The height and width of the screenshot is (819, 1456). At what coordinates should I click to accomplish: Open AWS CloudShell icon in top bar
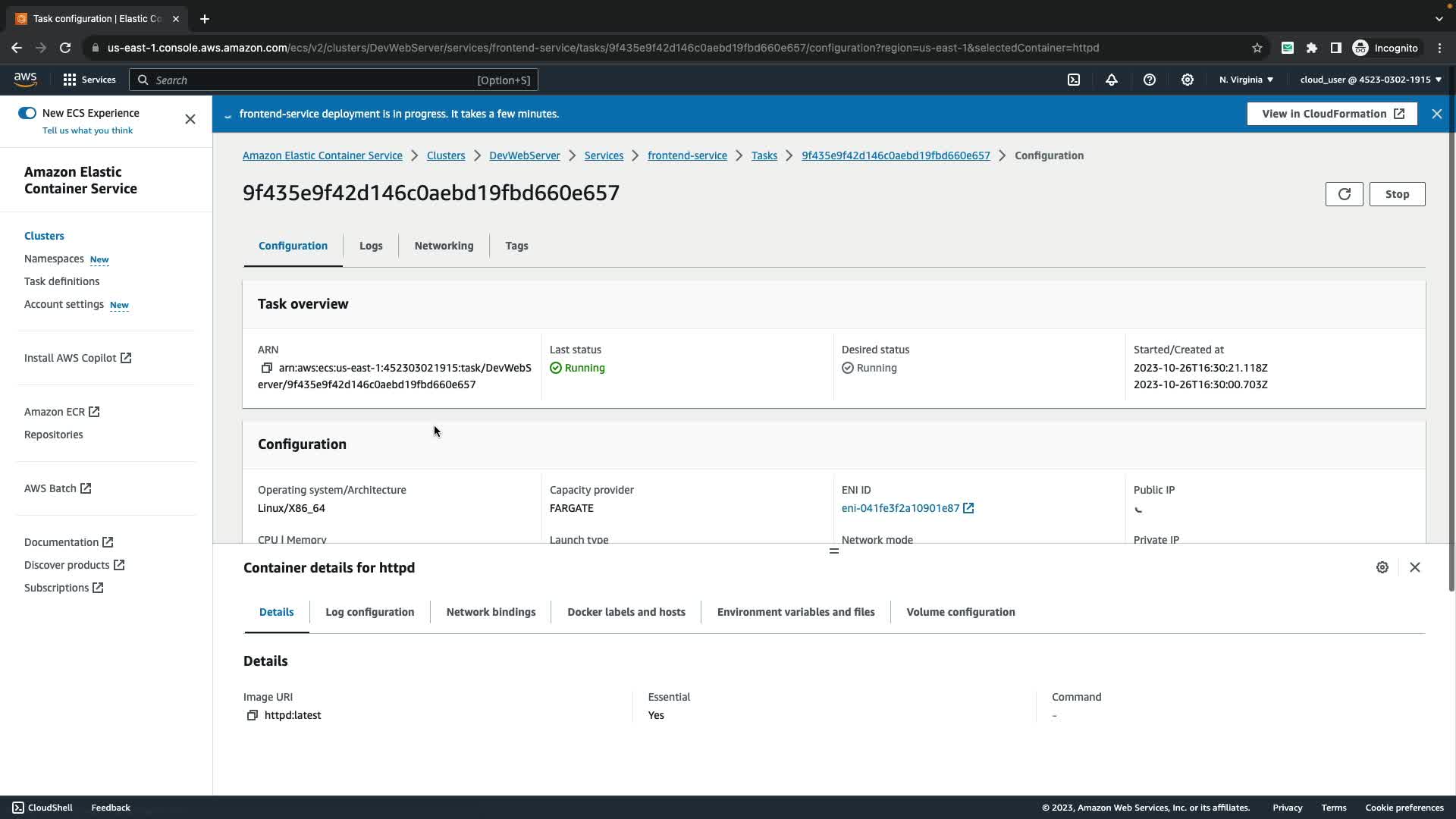click(1074, 80)
